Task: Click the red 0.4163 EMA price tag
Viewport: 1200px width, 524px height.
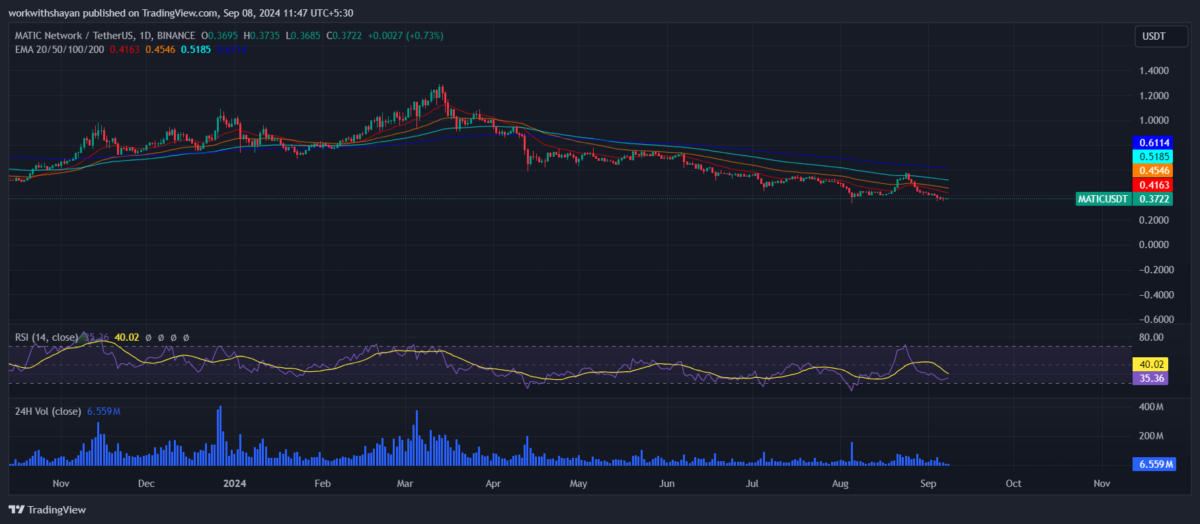Action: tap(1154, 185)
